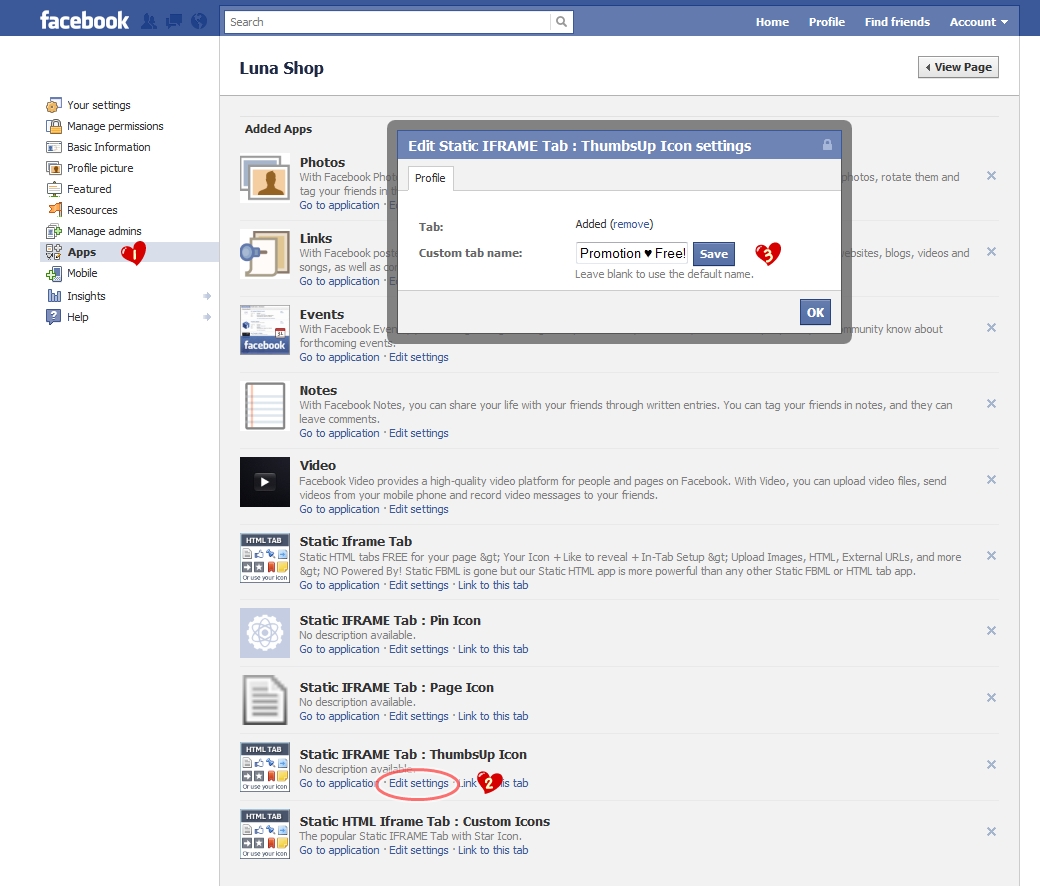
Task: Click the Facebook logo
Action: tap(84, 21)
